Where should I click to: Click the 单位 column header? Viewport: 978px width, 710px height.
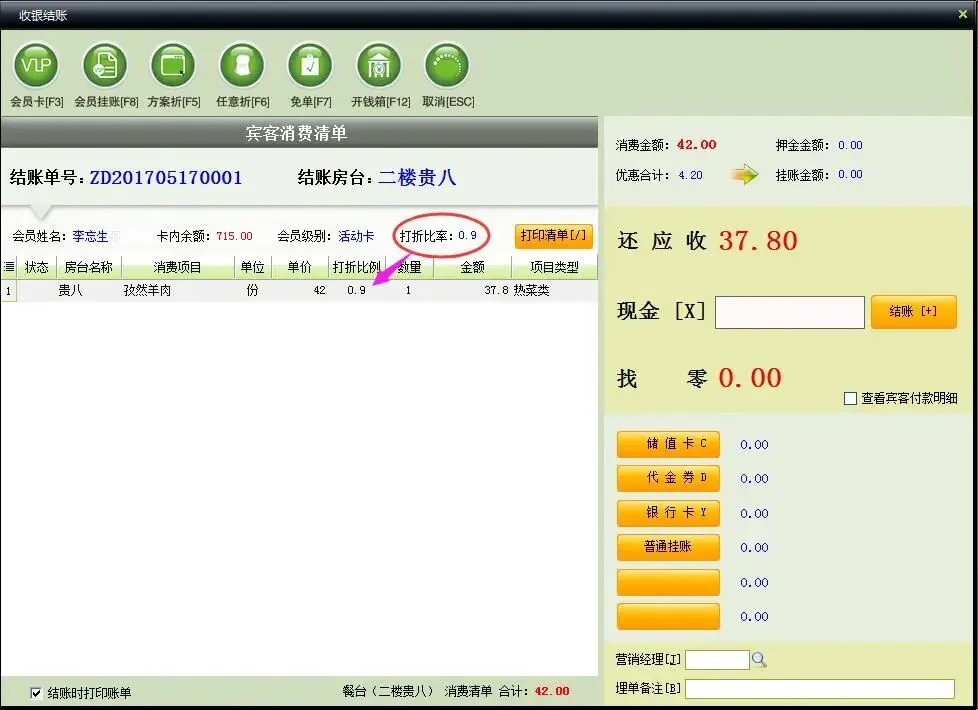click(253, 267)
